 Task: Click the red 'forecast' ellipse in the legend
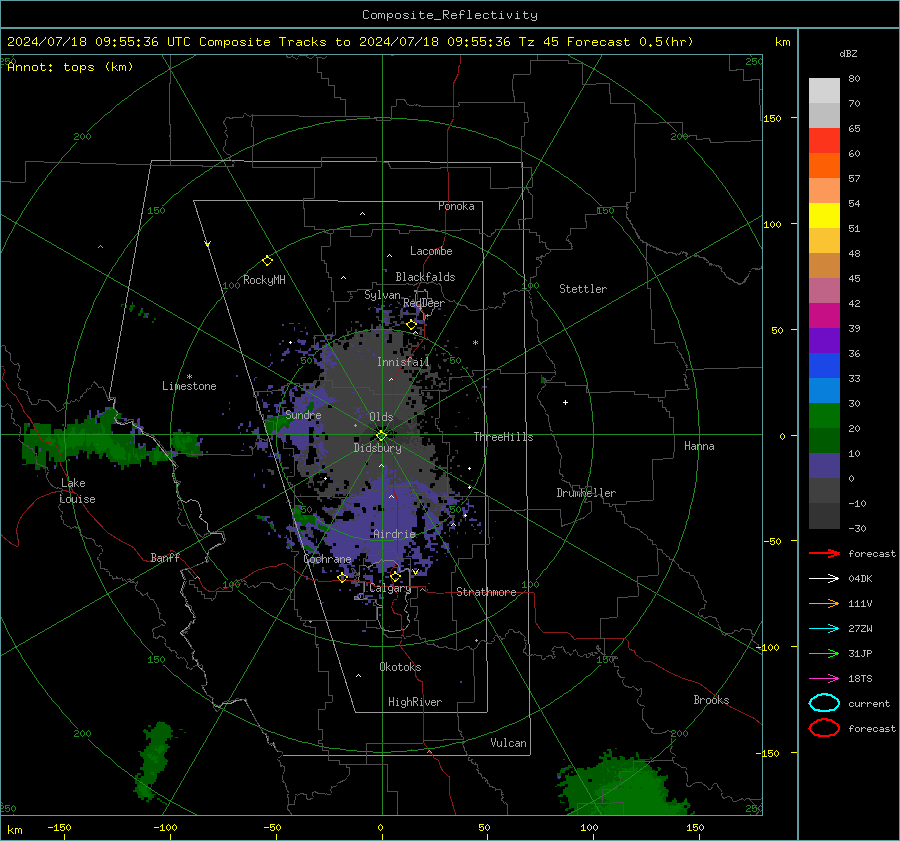[x=824, y=728]
